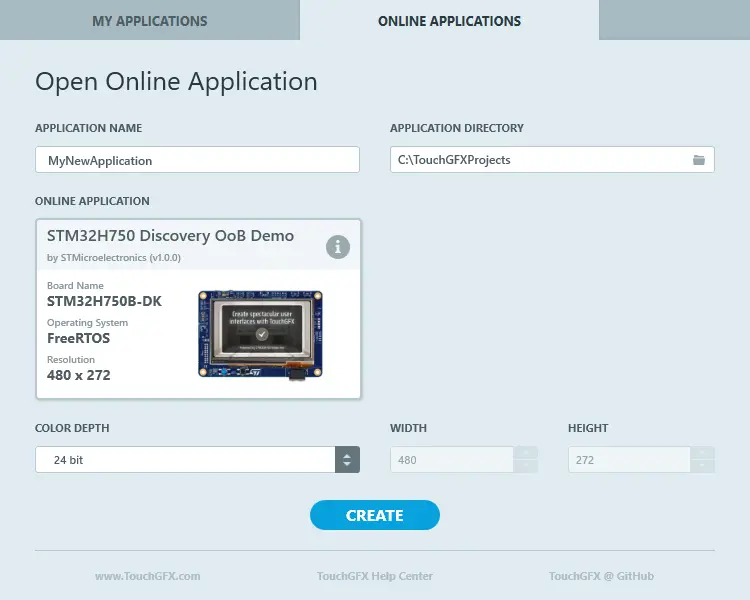Browse for directory using folder icon
This screenshot has width=750, height=600.
tap(699, 160)
